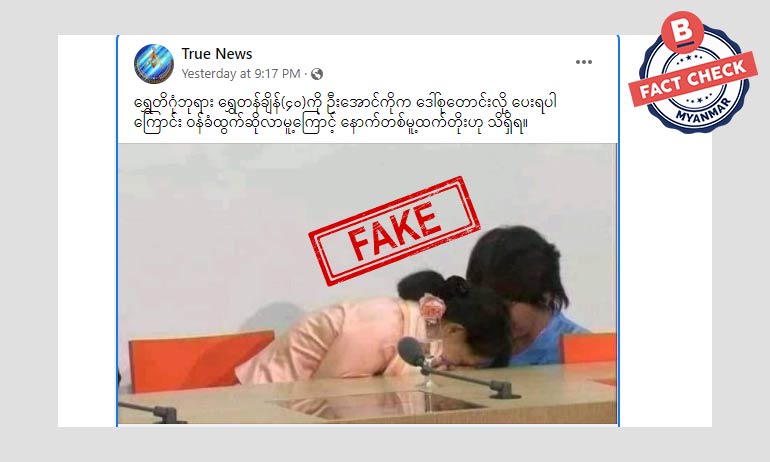Viewport: 770px width, 462px height.
Task: Click the MYANMAR text on the badge
Action: click(x=703, y=111)
